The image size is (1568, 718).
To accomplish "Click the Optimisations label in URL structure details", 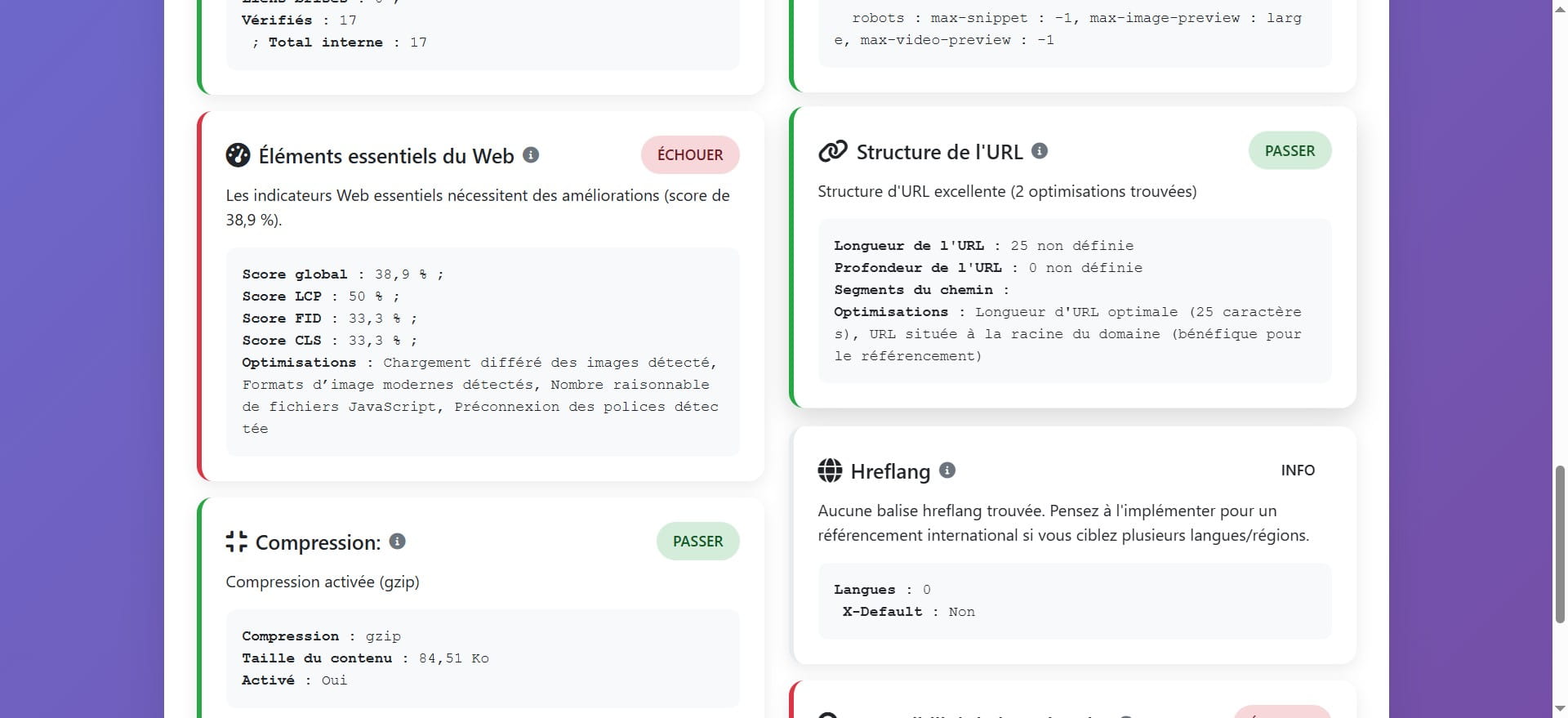I will (891, 311).
